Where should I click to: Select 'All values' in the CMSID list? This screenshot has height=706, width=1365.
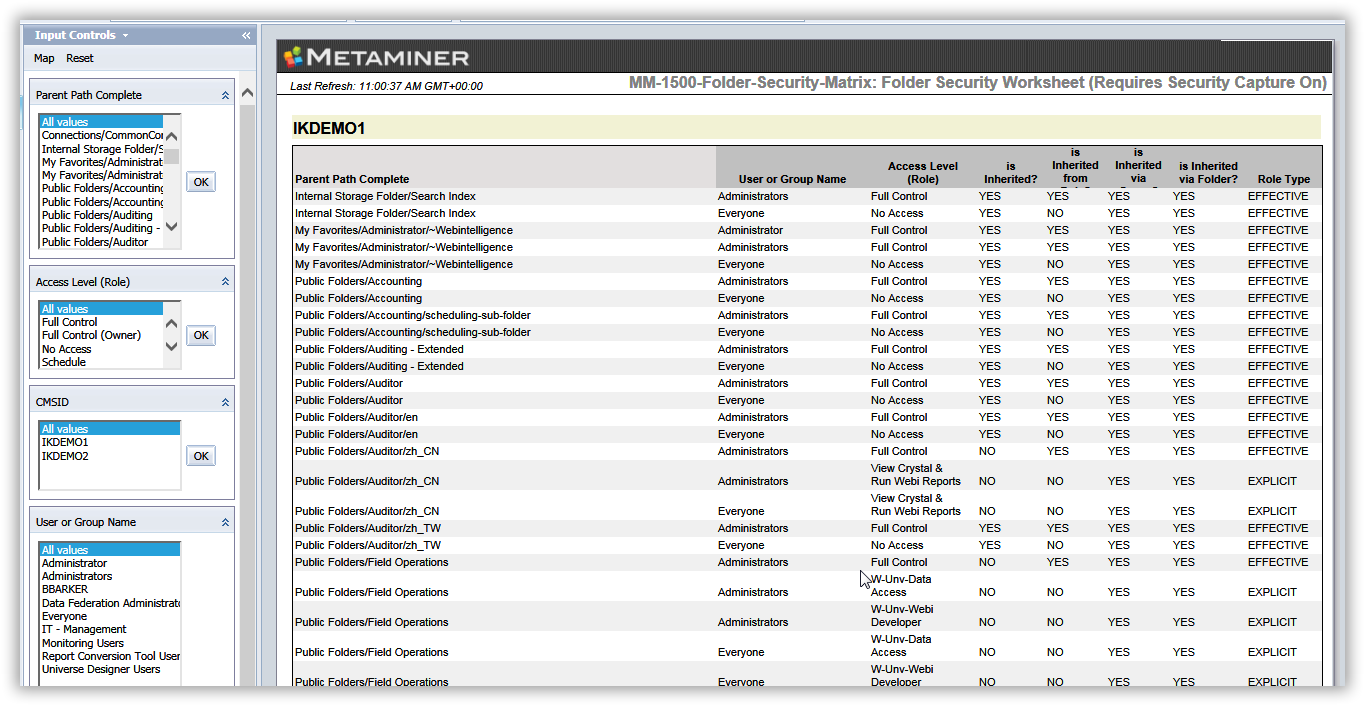[x=110, y=429]
